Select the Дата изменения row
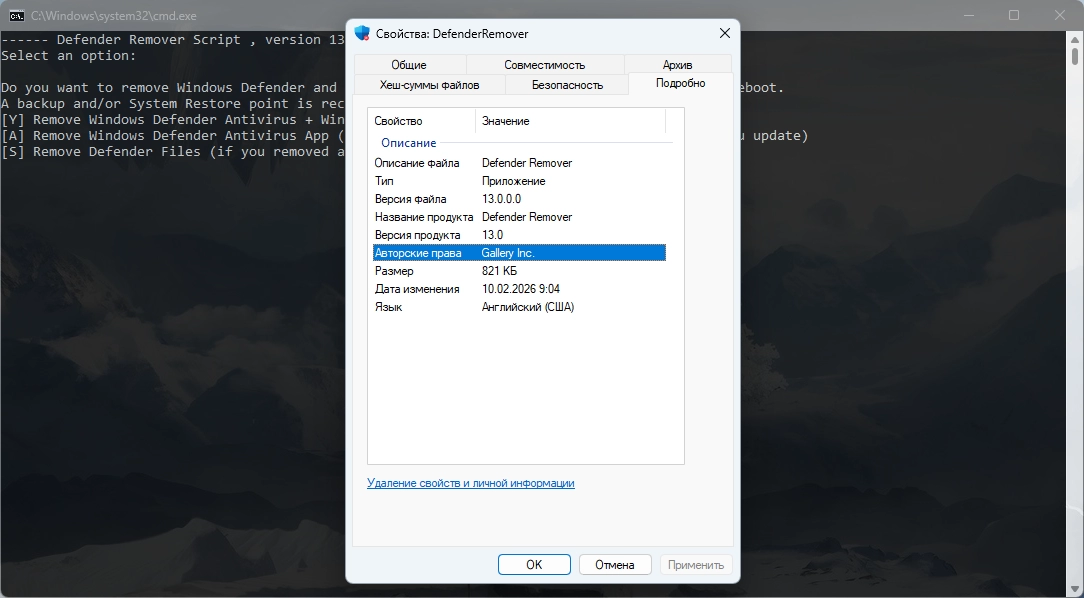Viewport: 1084px width, 598px height. coord(519,289)
